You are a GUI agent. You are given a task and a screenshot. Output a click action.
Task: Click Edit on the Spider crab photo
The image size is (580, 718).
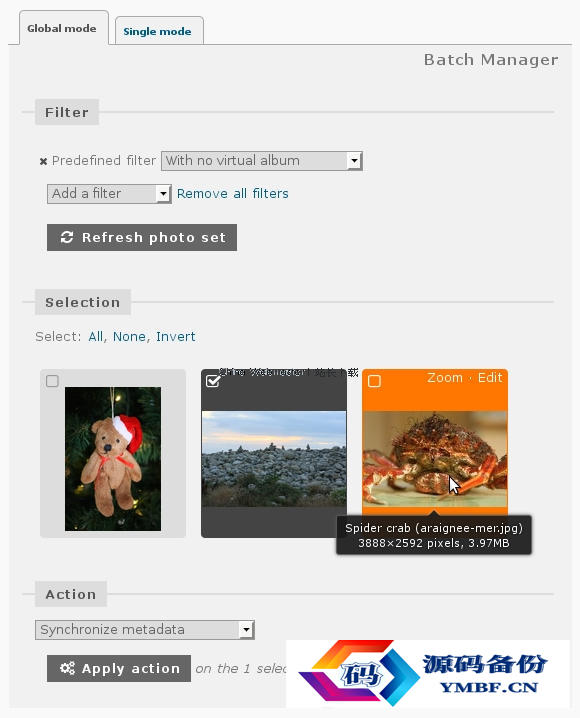[490, 378]
